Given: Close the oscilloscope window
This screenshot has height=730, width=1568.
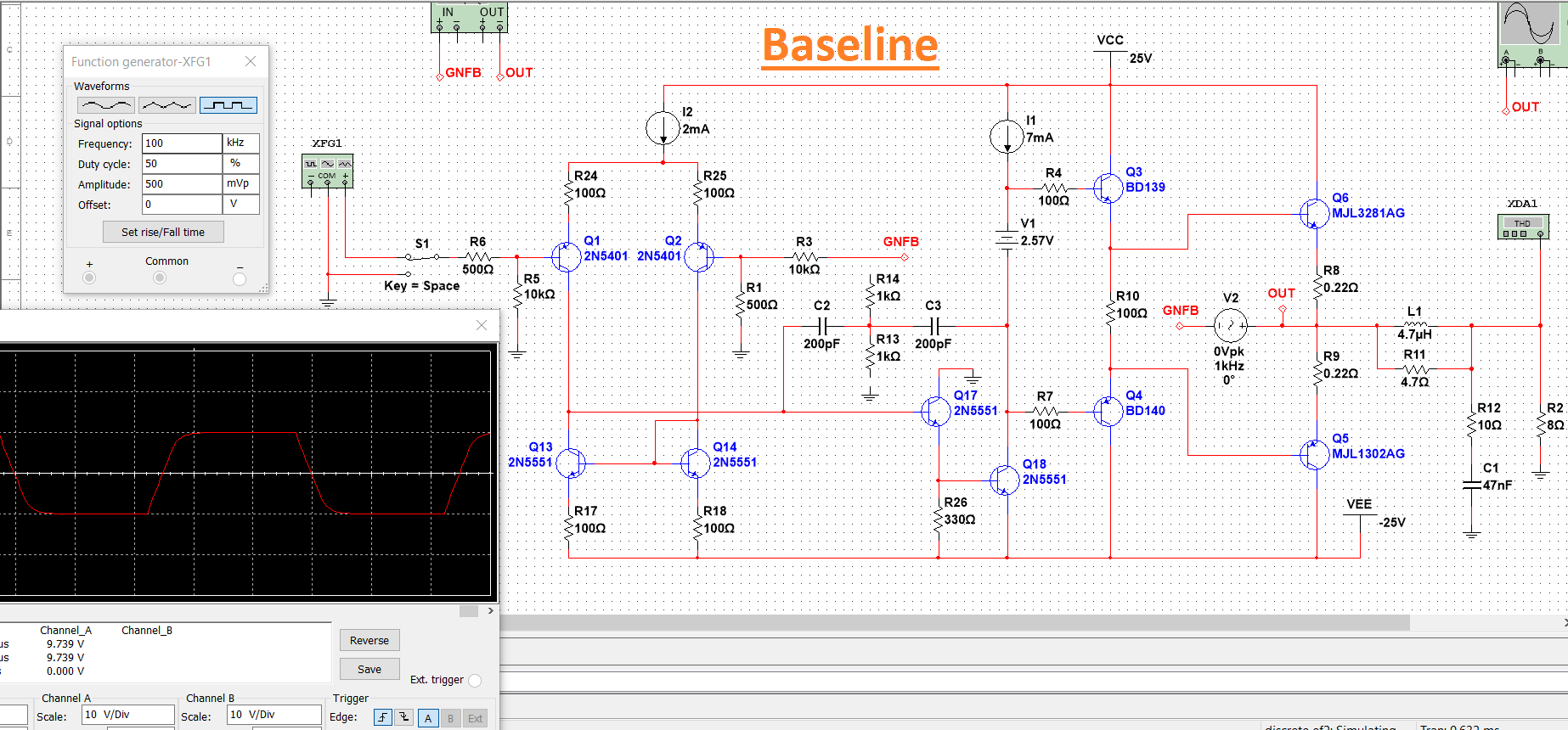Looking at the screenshot, I should point(482,325).
